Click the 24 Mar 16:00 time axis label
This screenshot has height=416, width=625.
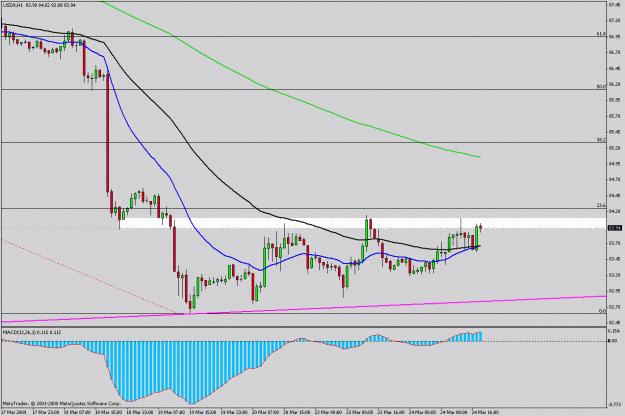coord(485,412)
